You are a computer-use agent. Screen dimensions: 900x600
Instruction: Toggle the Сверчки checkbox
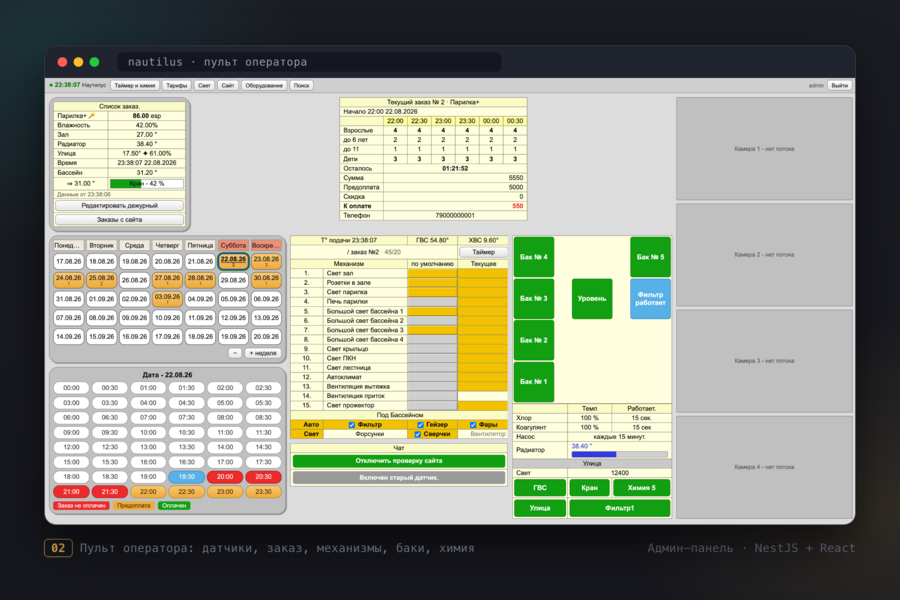(x=417, y=434)
